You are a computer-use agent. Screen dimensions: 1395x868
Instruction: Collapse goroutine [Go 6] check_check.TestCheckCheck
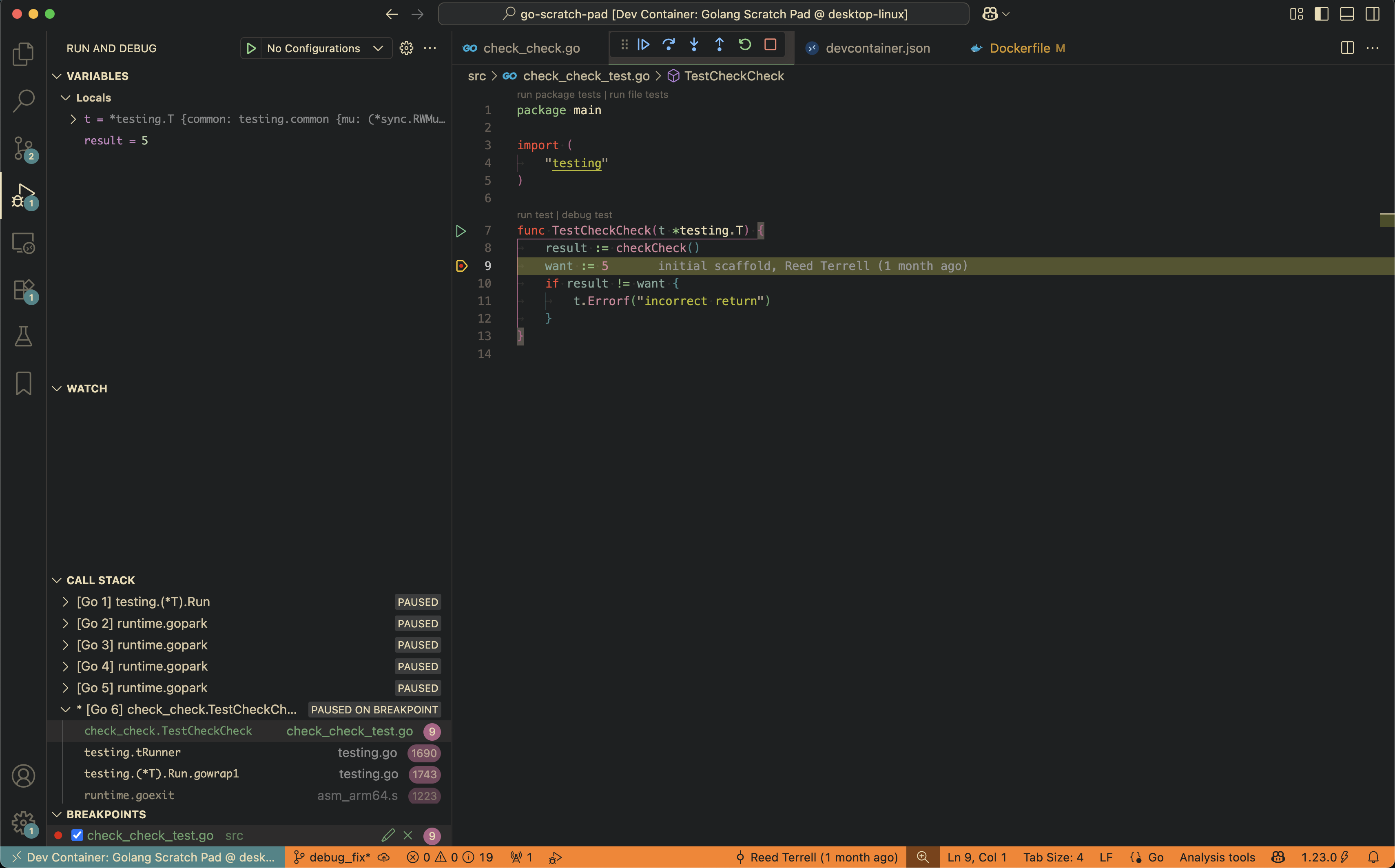click(65, 710)
